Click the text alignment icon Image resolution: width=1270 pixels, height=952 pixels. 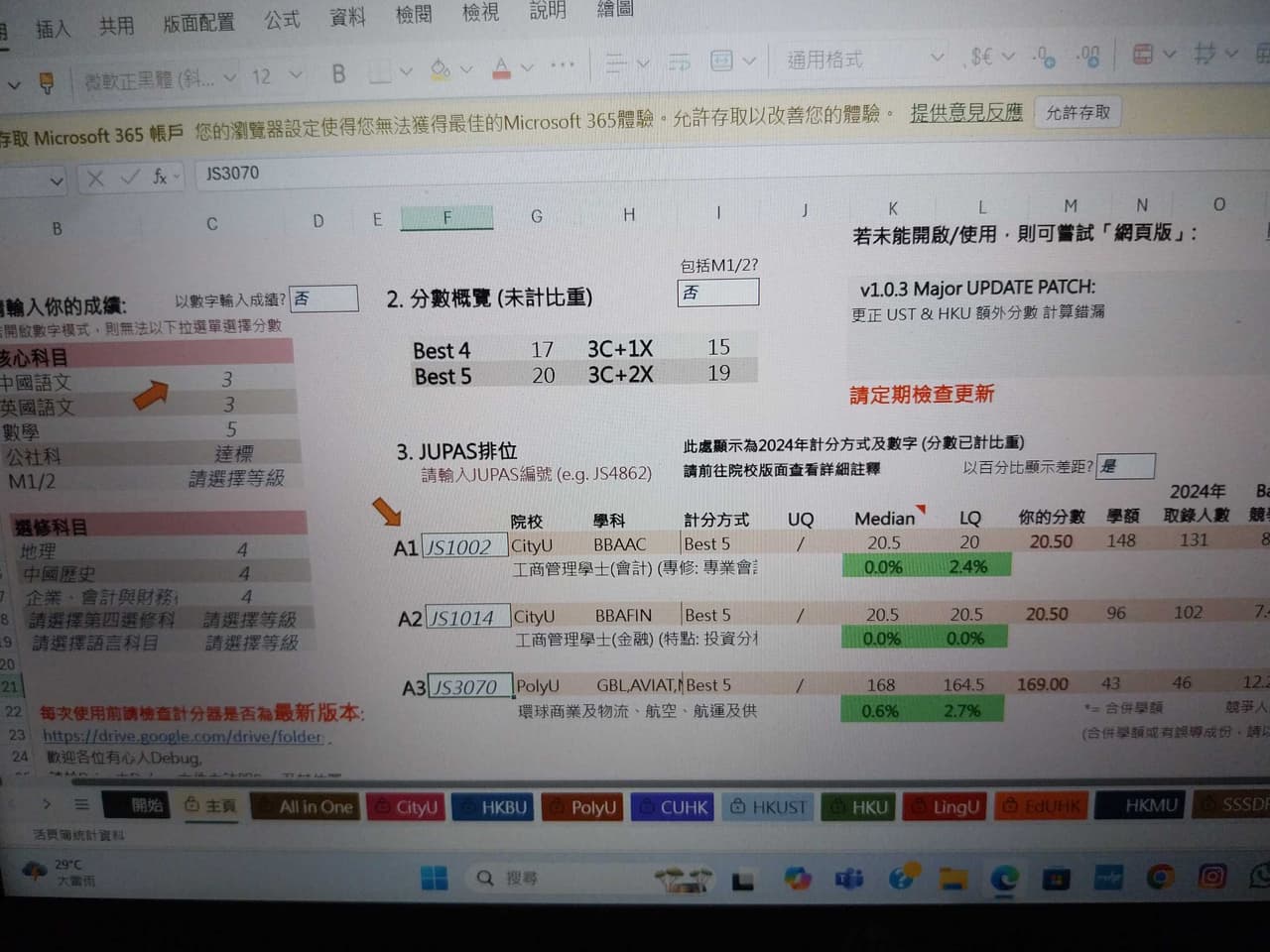(x=616, y=63)
